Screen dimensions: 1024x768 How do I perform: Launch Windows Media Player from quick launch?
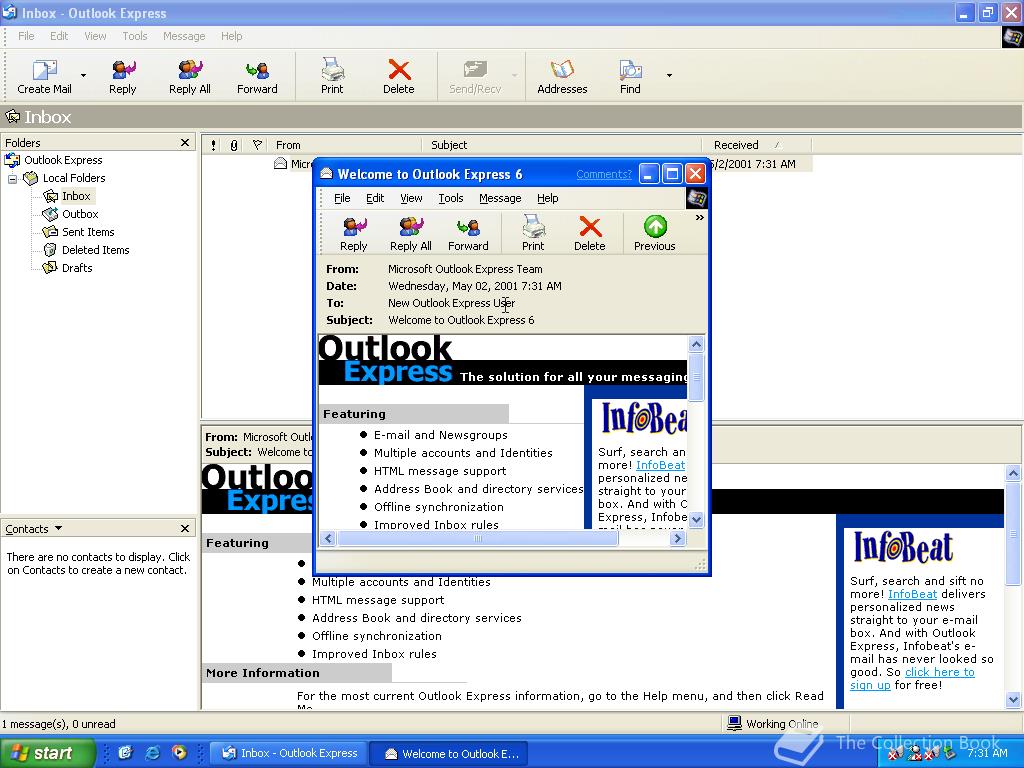(x=179, y=753)
